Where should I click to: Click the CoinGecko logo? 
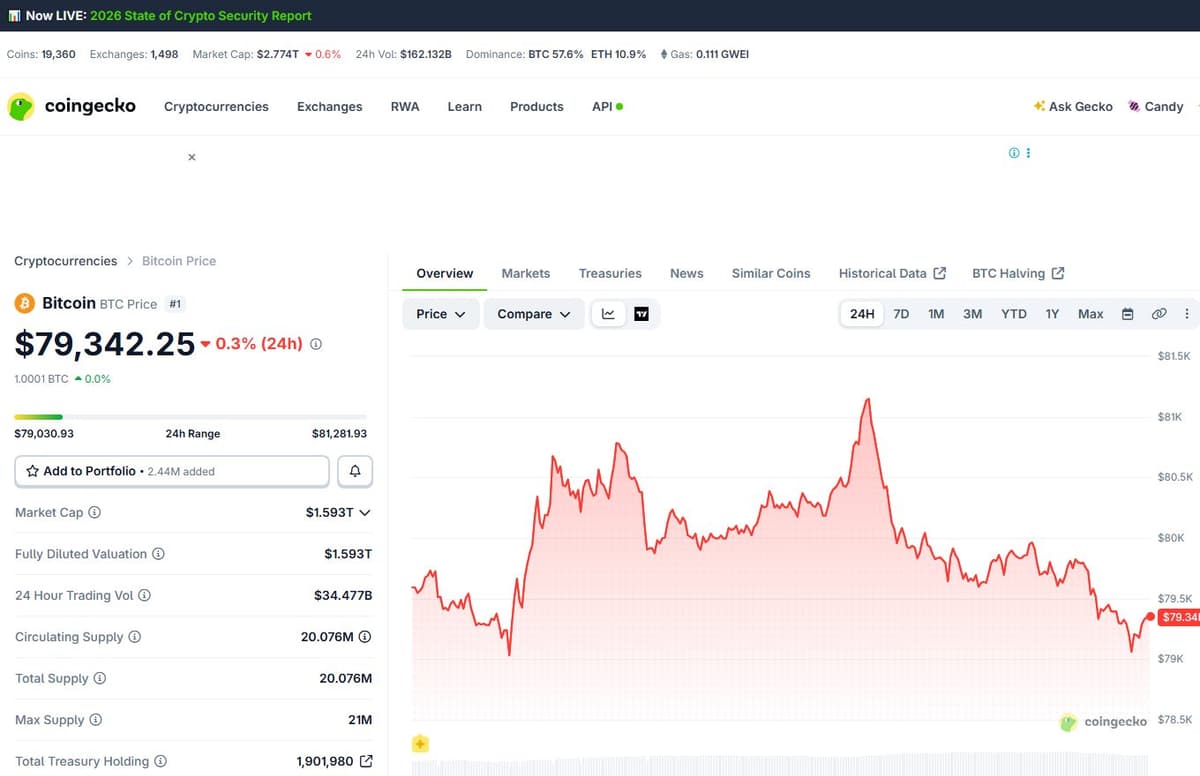71,106
